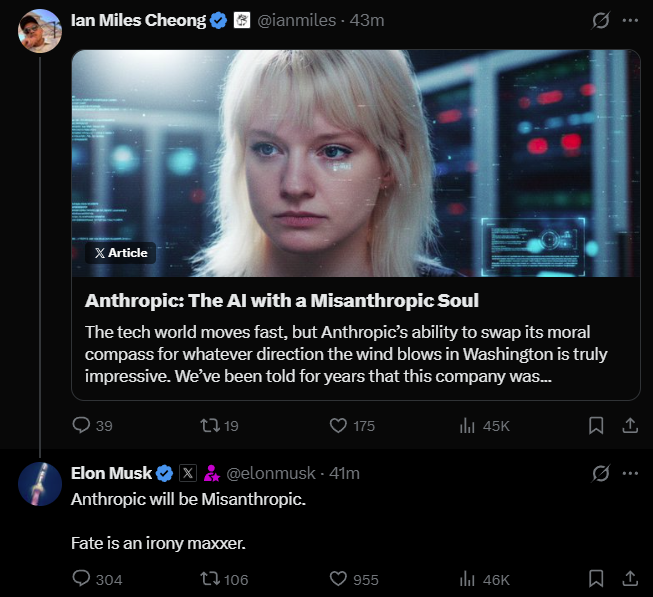Repost Ian Miles Cheong's article post
The height and width of the screenshot is (597, 653).
[210, 425]
